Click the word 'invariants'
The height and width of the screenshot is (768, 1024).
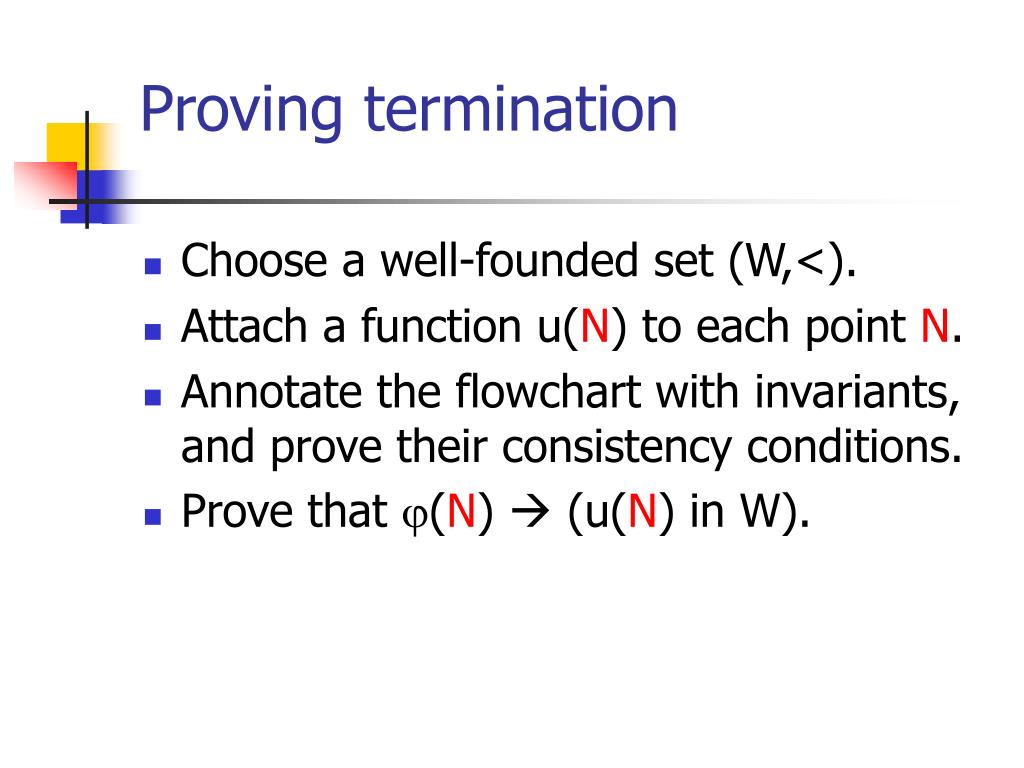click(857, 392)
